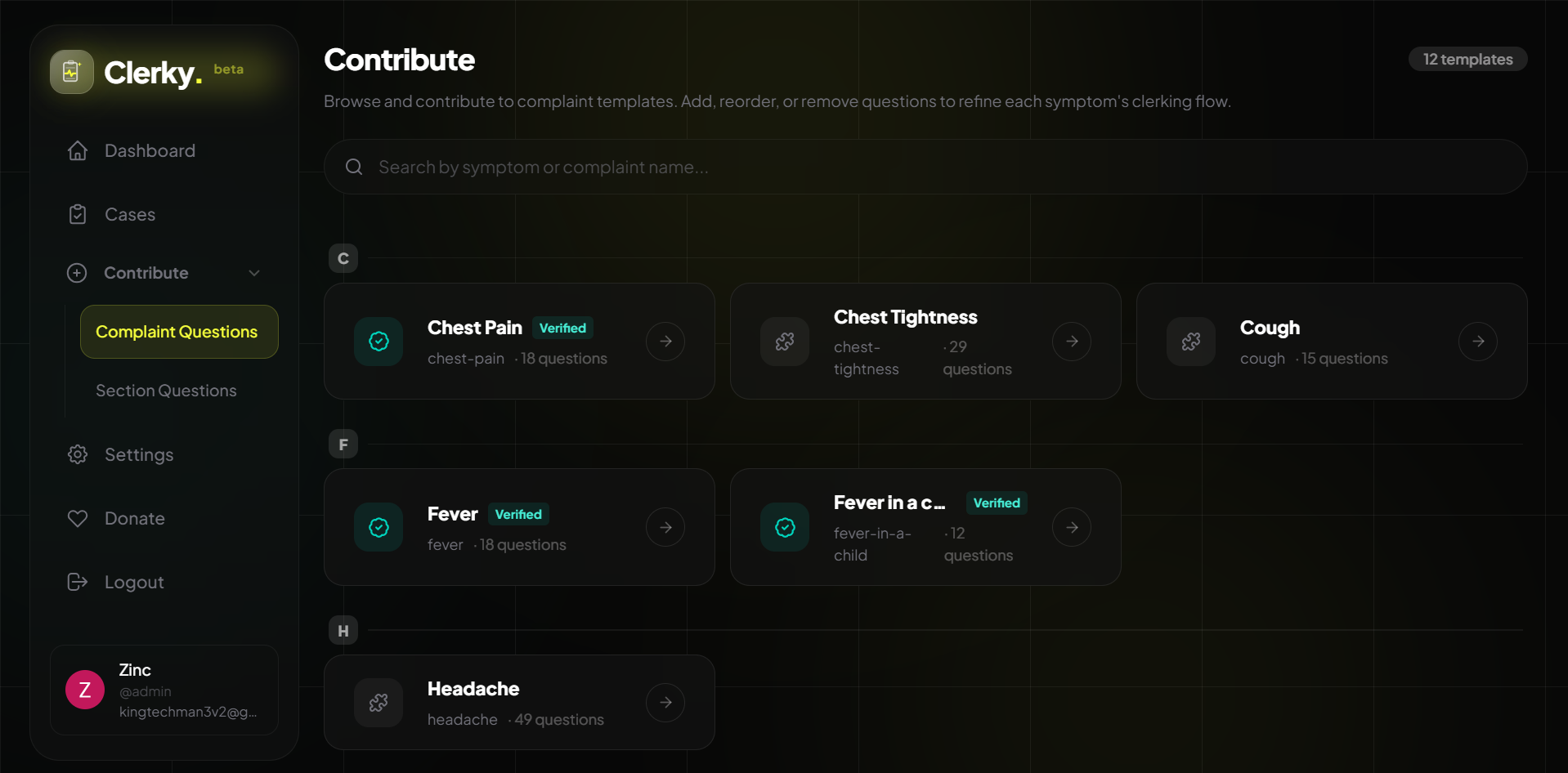Click the 'chest-pain' slug text
The height and width of the screenshot is (773, 1568).
point(466,358)
